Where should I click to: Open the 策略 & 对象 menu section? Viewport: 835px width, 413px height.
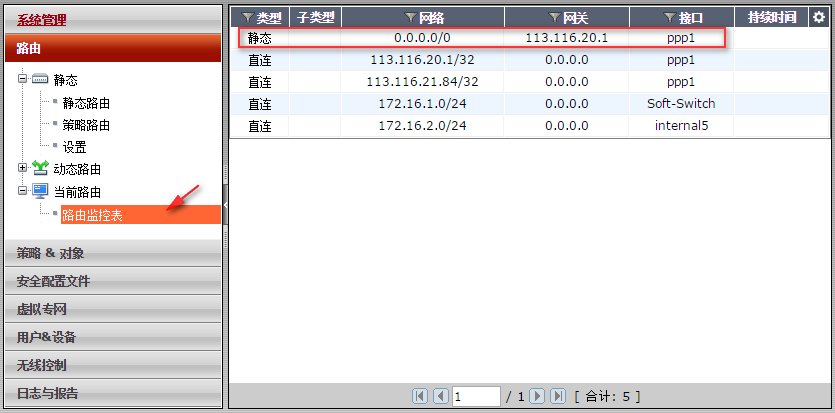pos(113,253)
